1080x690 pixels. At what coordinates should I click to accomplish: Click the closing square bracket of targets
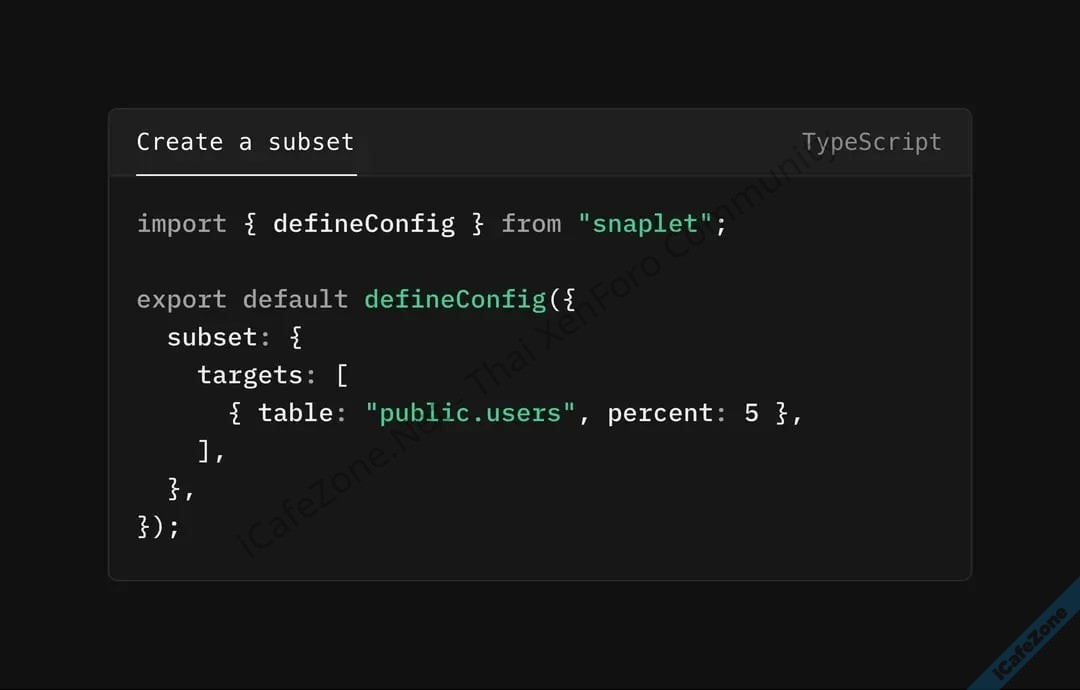(x=205, y=451)
